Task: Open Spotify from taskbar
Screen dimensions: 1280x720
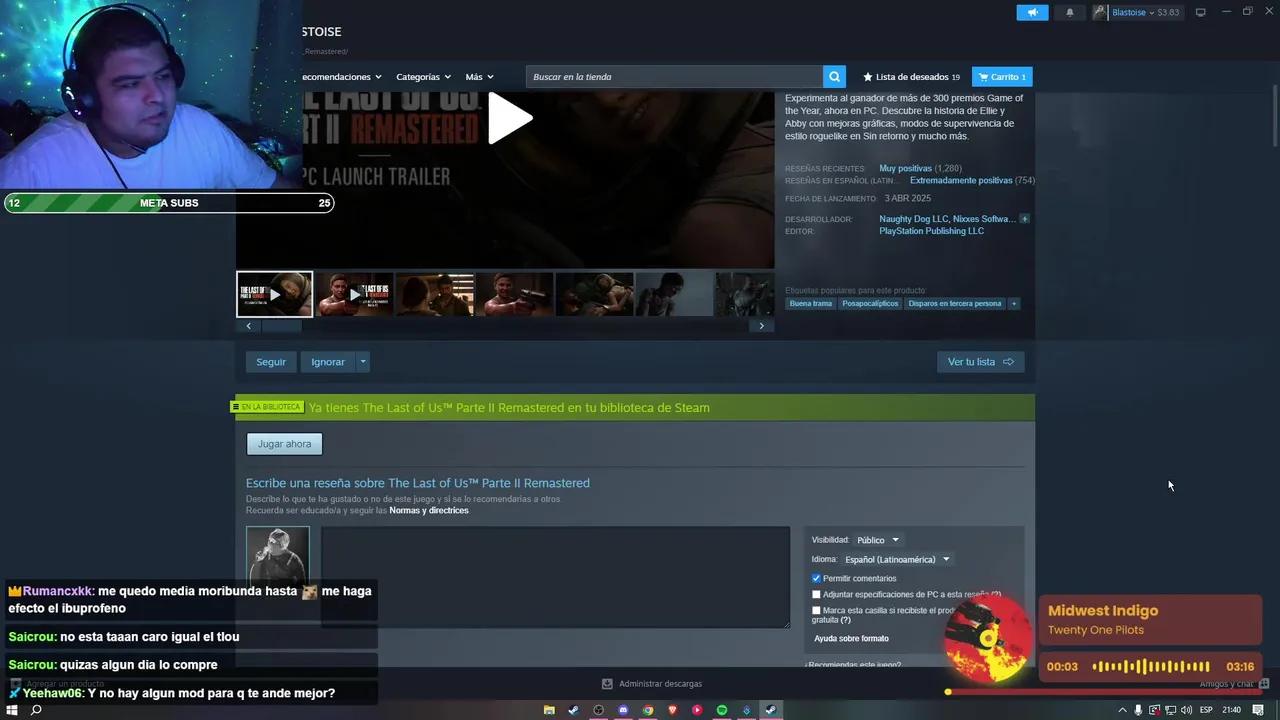Action: click(x=722, y=710)
